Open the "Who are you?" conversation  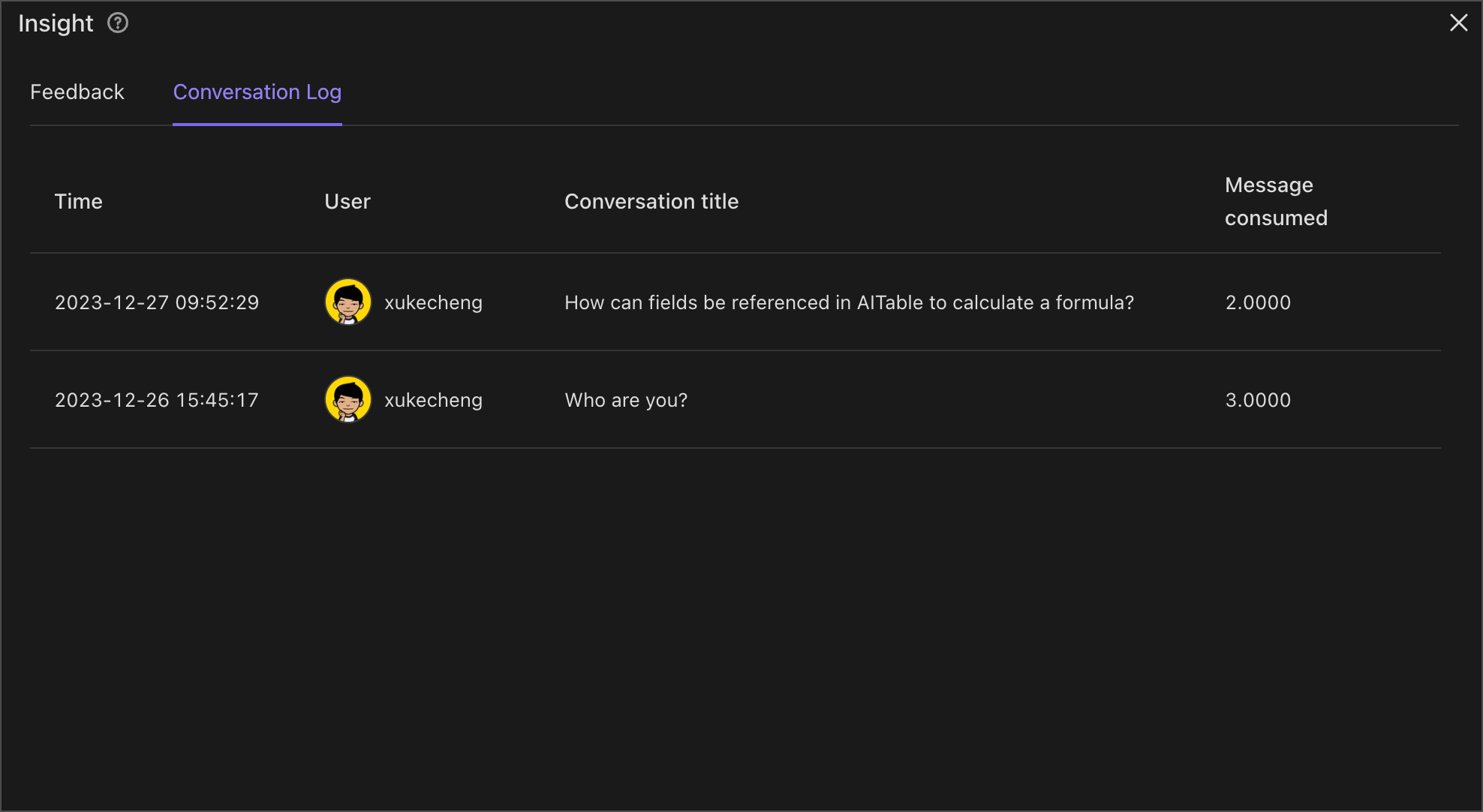coord(626,400)
